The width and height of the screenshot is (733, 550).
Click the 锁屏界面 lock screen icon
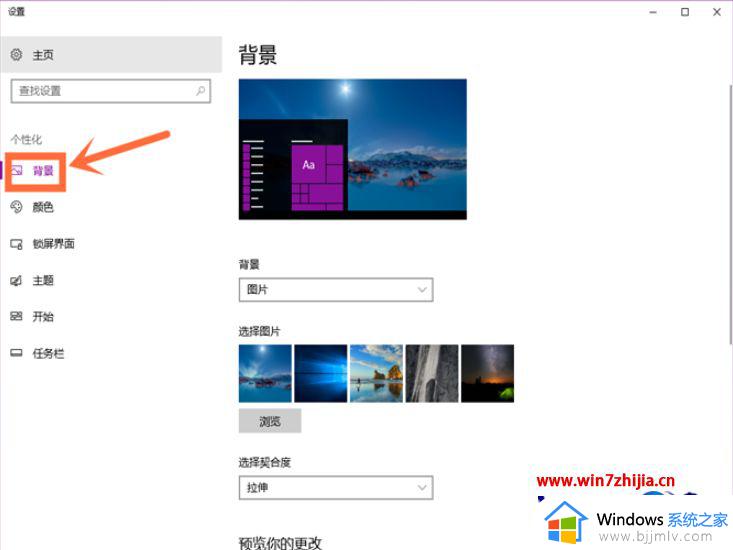[16, 243]
